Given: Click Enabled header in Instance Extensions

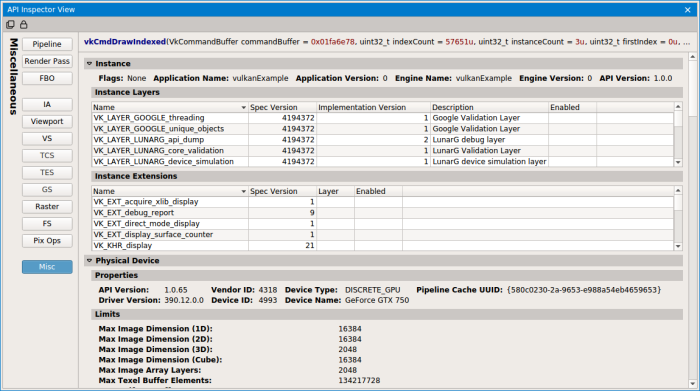Looking at the screenshot, I should click(378, 191).
